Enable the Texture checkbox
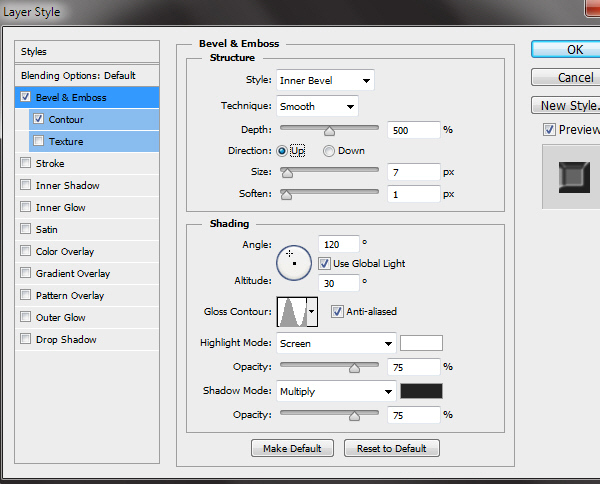 coord(39,141)
